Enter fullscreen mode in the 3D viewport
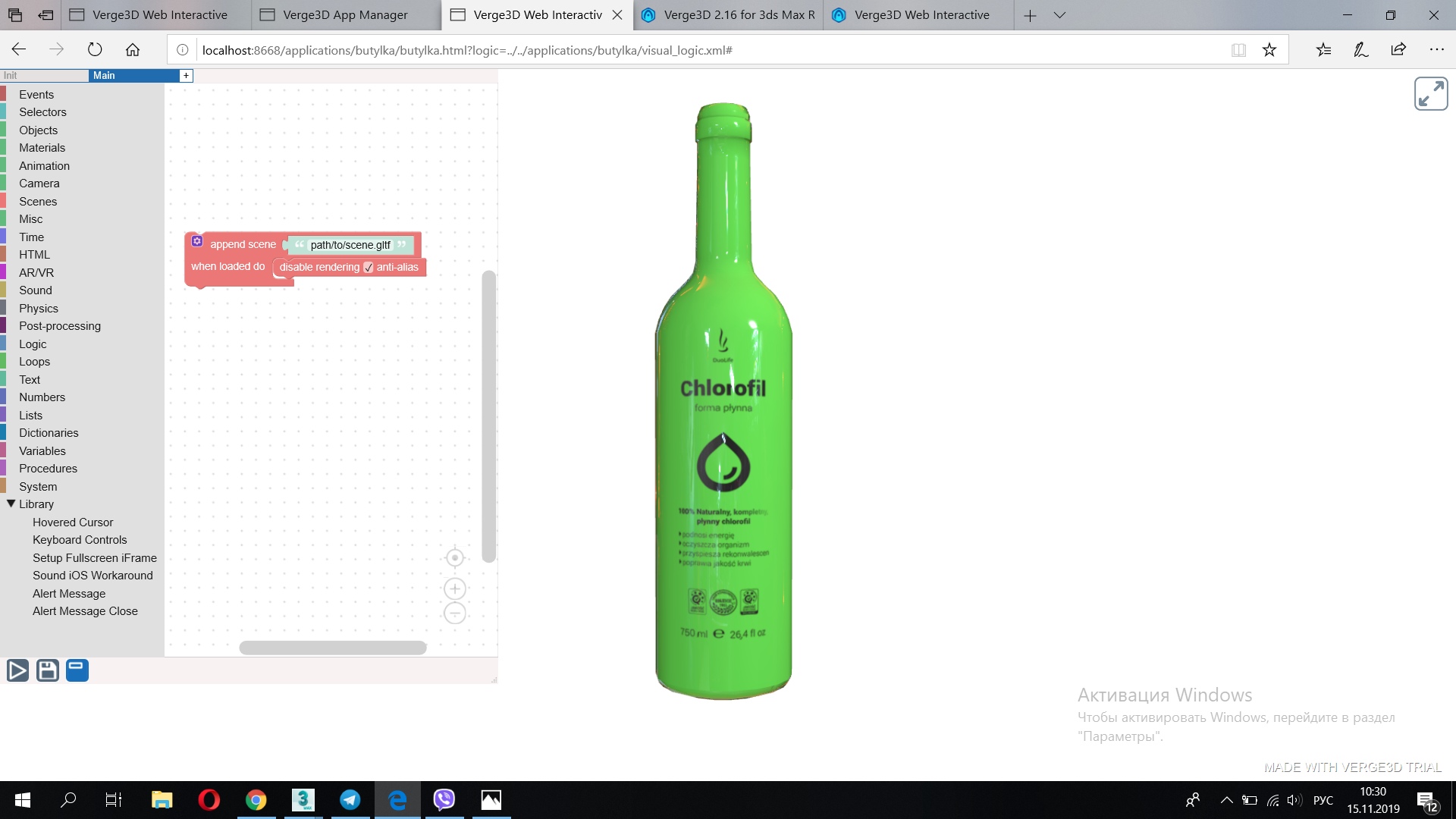This screenshot has height=819, width=1456. point(1431,94)
